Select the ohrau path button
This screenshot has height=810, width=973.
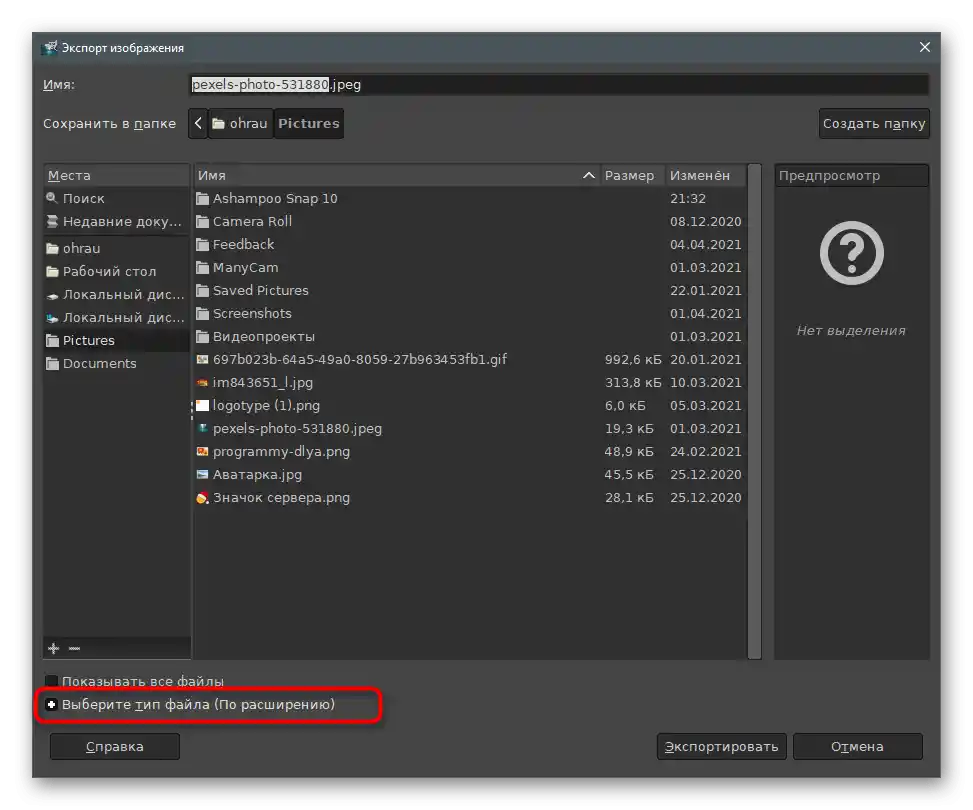pos(240,124)
